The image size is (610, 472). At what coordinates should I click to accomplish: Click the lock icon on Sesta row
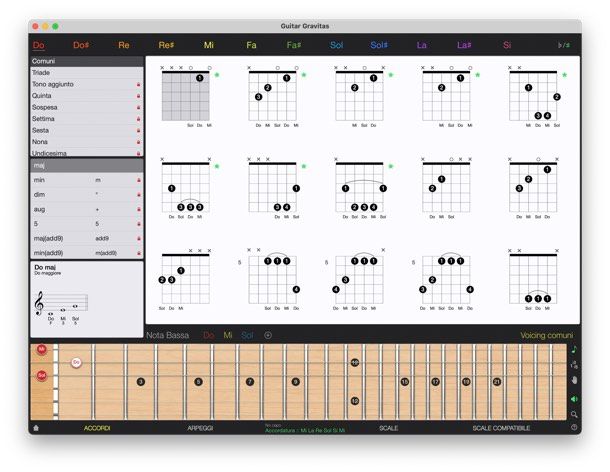coord(138,131)
